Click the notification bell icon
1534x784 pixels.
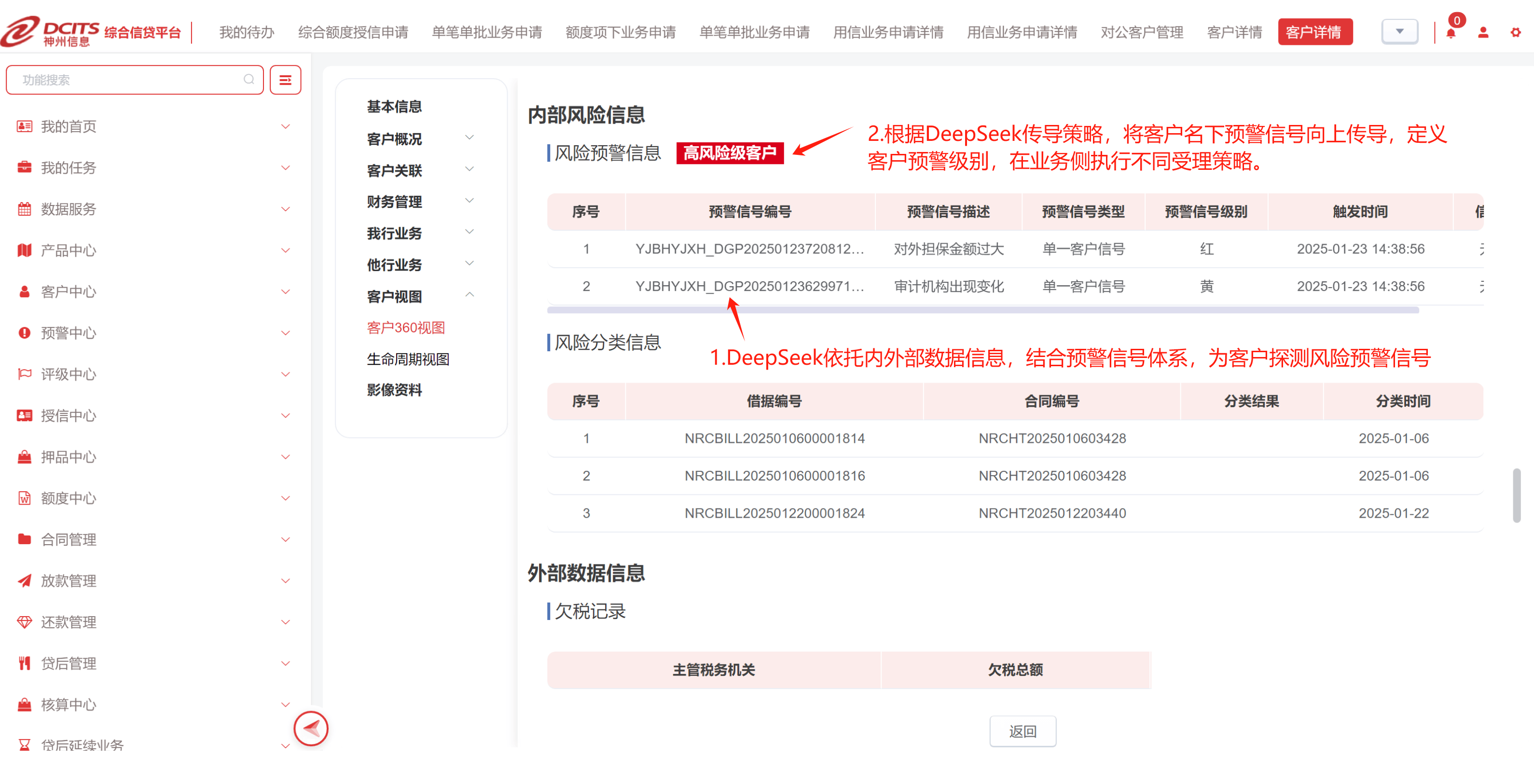pos(1451,33)
